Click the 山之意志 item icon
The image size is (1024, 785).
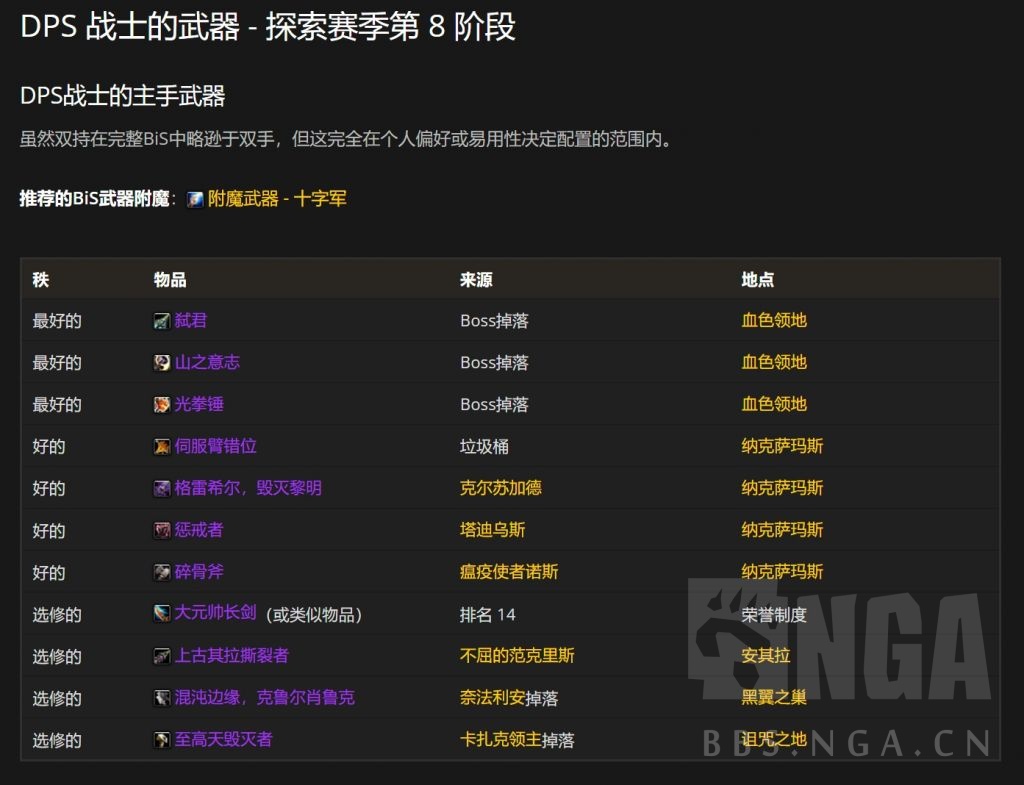click(x=162, y=362)
